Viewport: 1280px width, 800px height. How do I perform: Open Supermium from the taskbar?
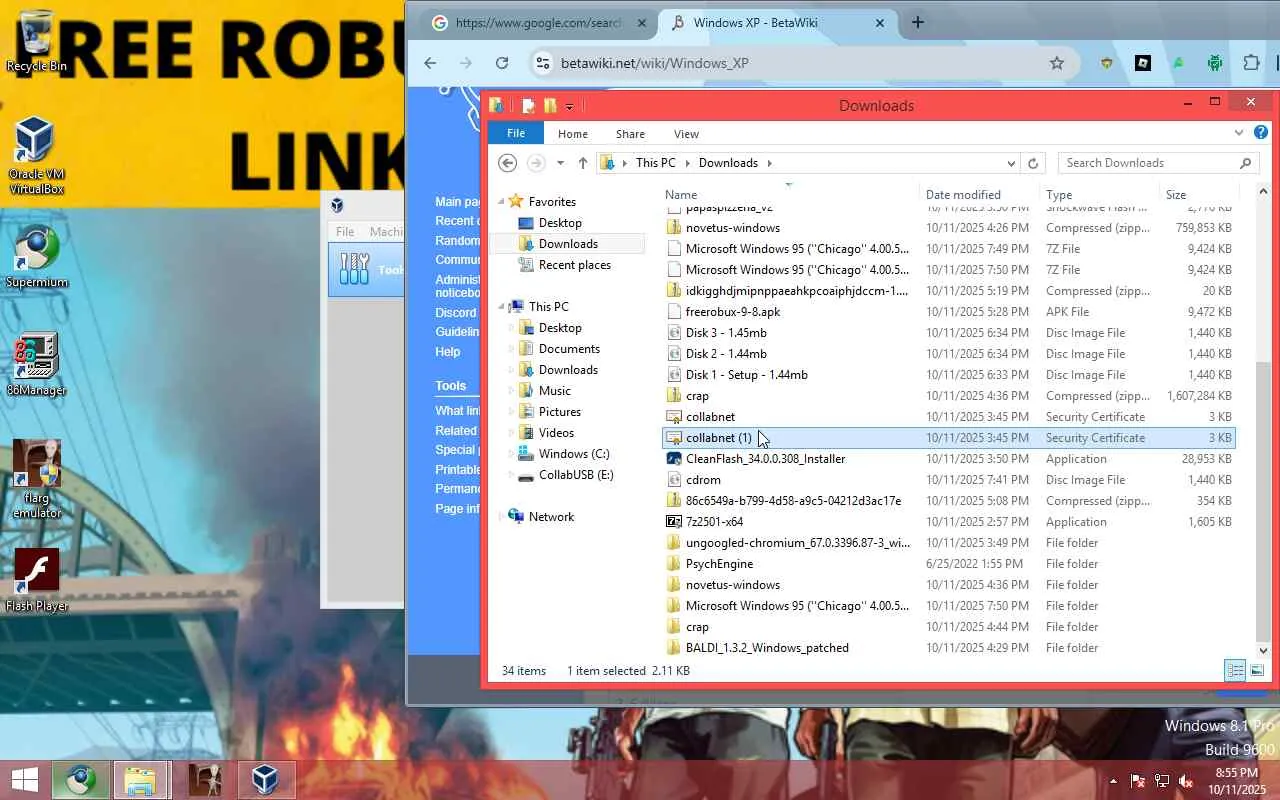[x=81, y=780]
